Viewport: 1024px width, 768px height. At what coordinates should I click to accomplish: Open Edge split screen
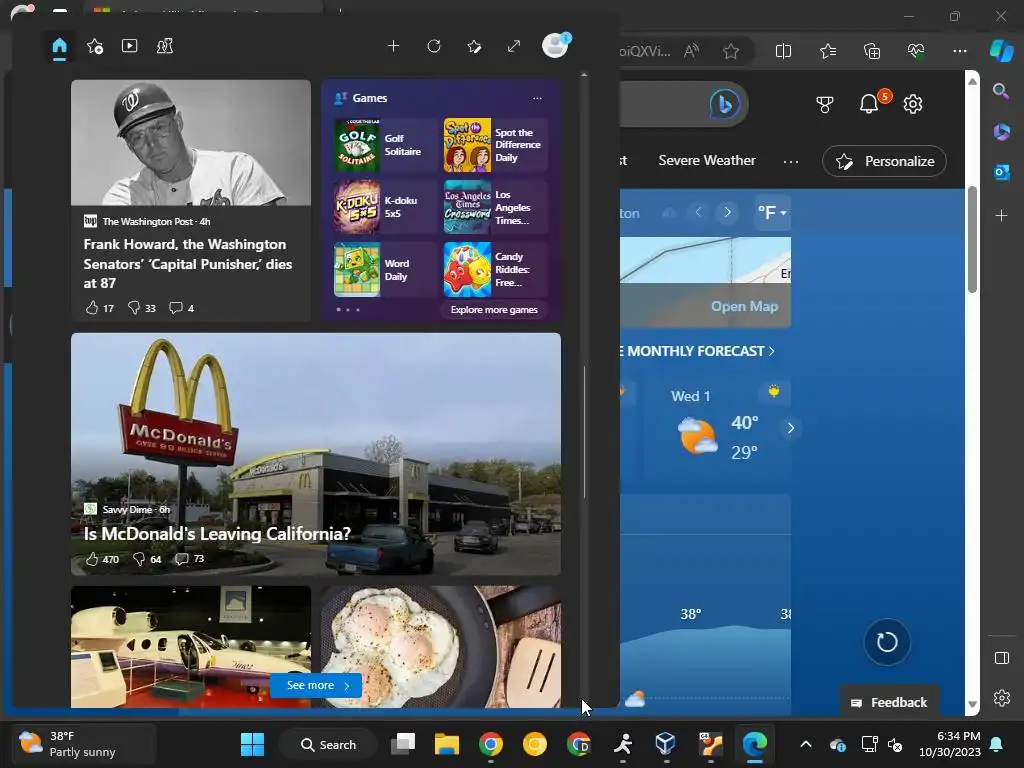[783, 51]
